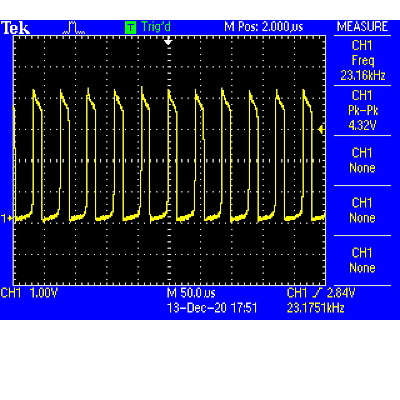Viewport: 400px width, 400px height.
Task: Click the 2.84V trigger level readout
Action: click(341, 293)
